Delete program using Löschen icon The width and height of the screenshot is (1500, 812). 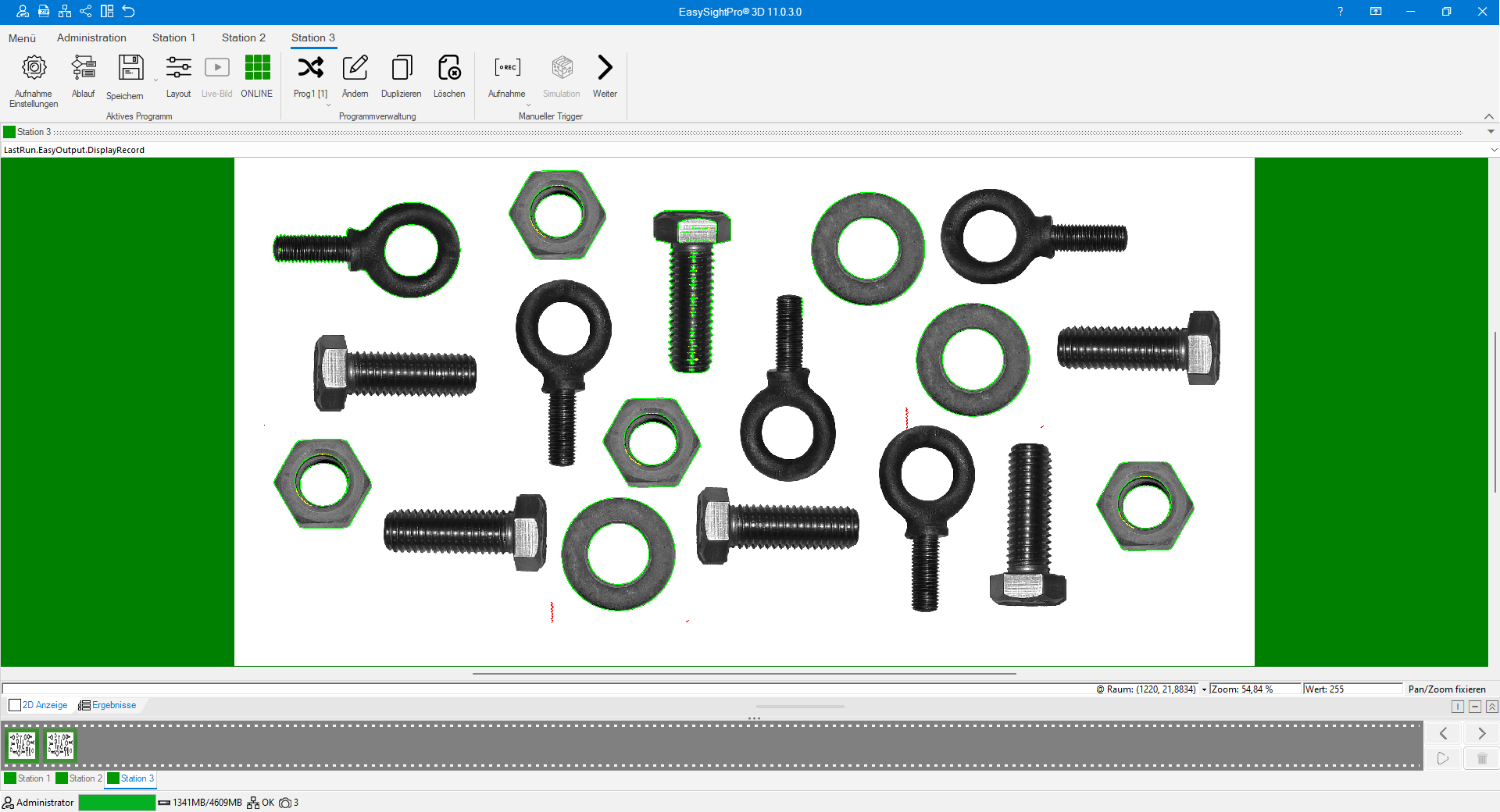pyautogui.click(x=449, y=69)
